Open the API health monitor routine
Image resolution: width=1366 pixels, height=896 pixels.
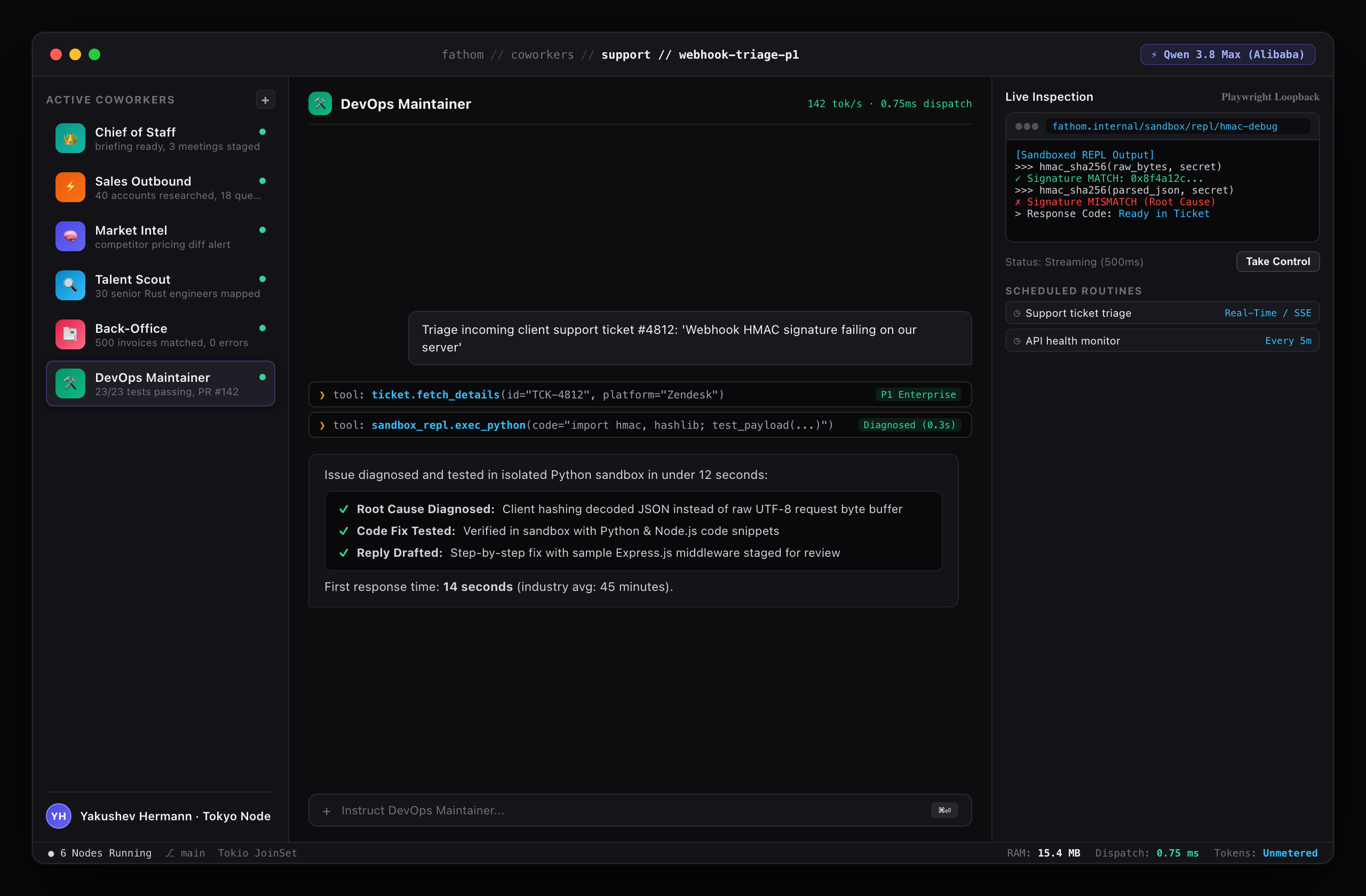coord(1162,340)
